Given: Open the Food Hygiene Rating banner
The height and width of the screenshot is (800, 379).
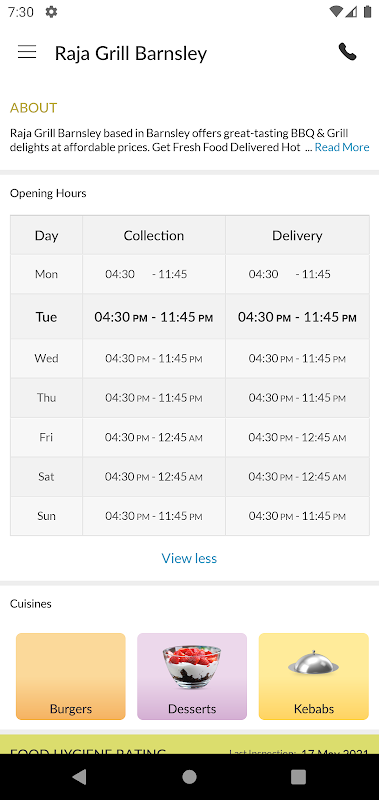Looking at the screenshot, I should [189, 744].
